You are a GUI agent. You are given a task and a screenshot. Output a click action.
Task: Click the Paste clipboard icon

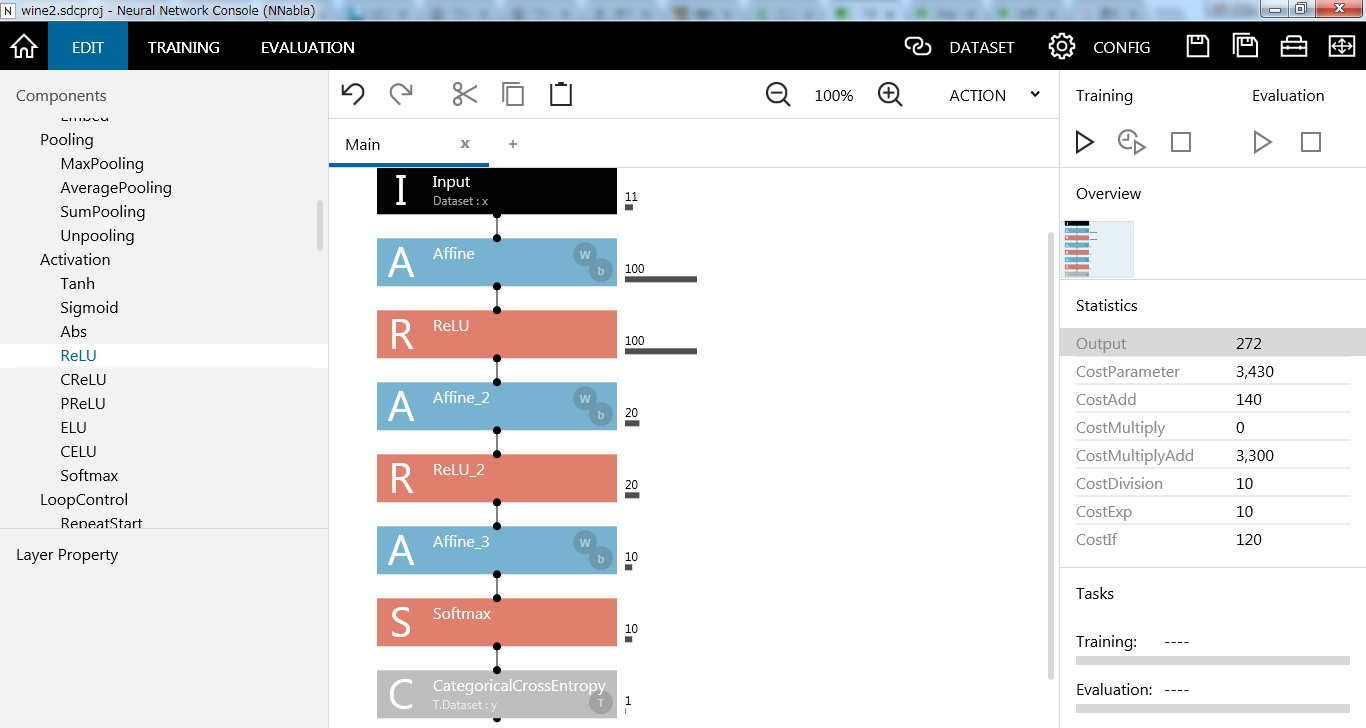[x=561, y=95]
